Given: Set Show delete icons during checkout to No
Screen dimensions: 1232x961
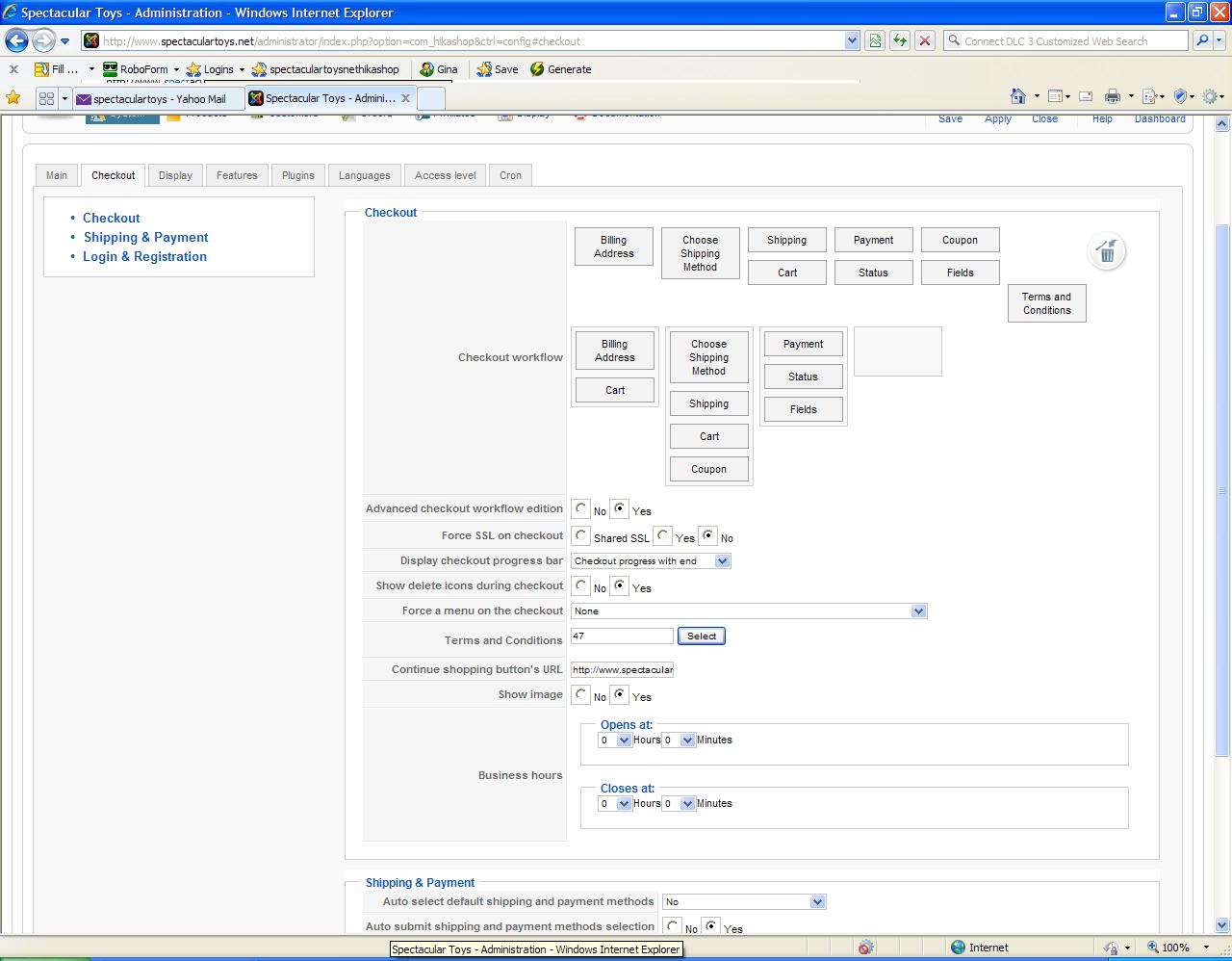Looking at the screenshot, I should pyautogui.click(x=580, y=585).
